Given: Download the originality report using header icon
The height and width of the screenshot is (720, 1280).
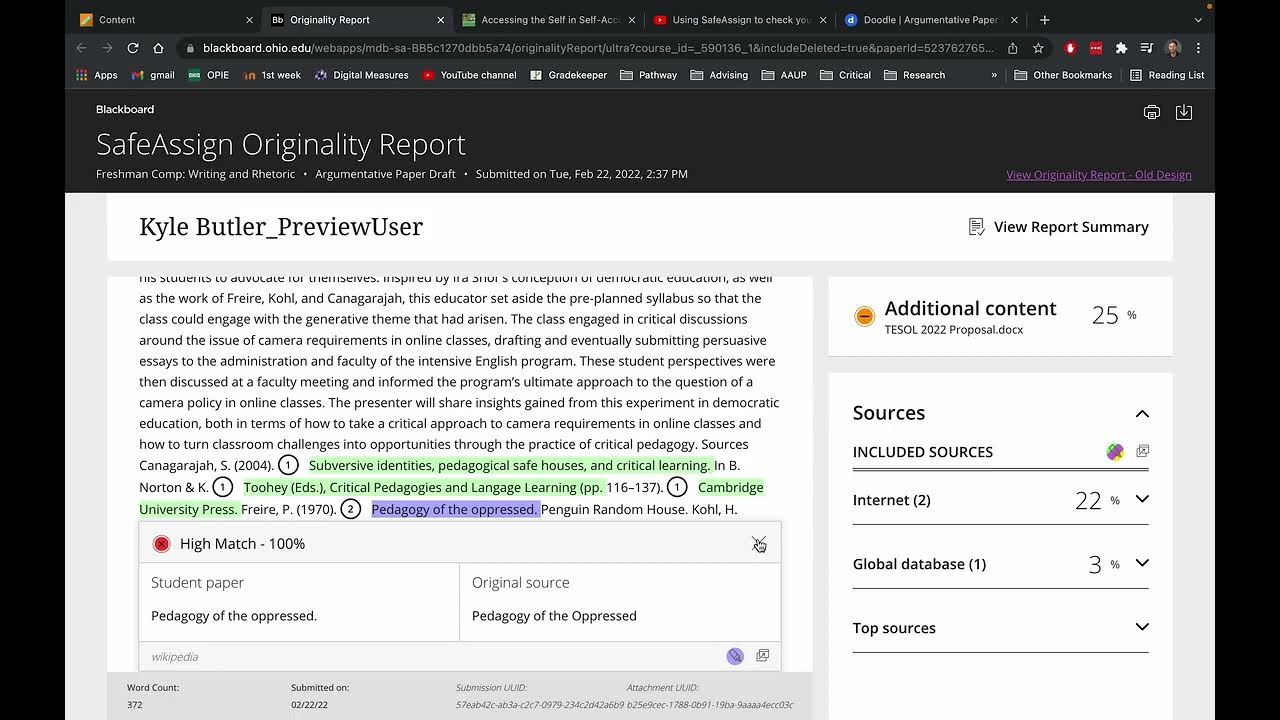Looking at the screenshot, I should (x=1184, y=112).
